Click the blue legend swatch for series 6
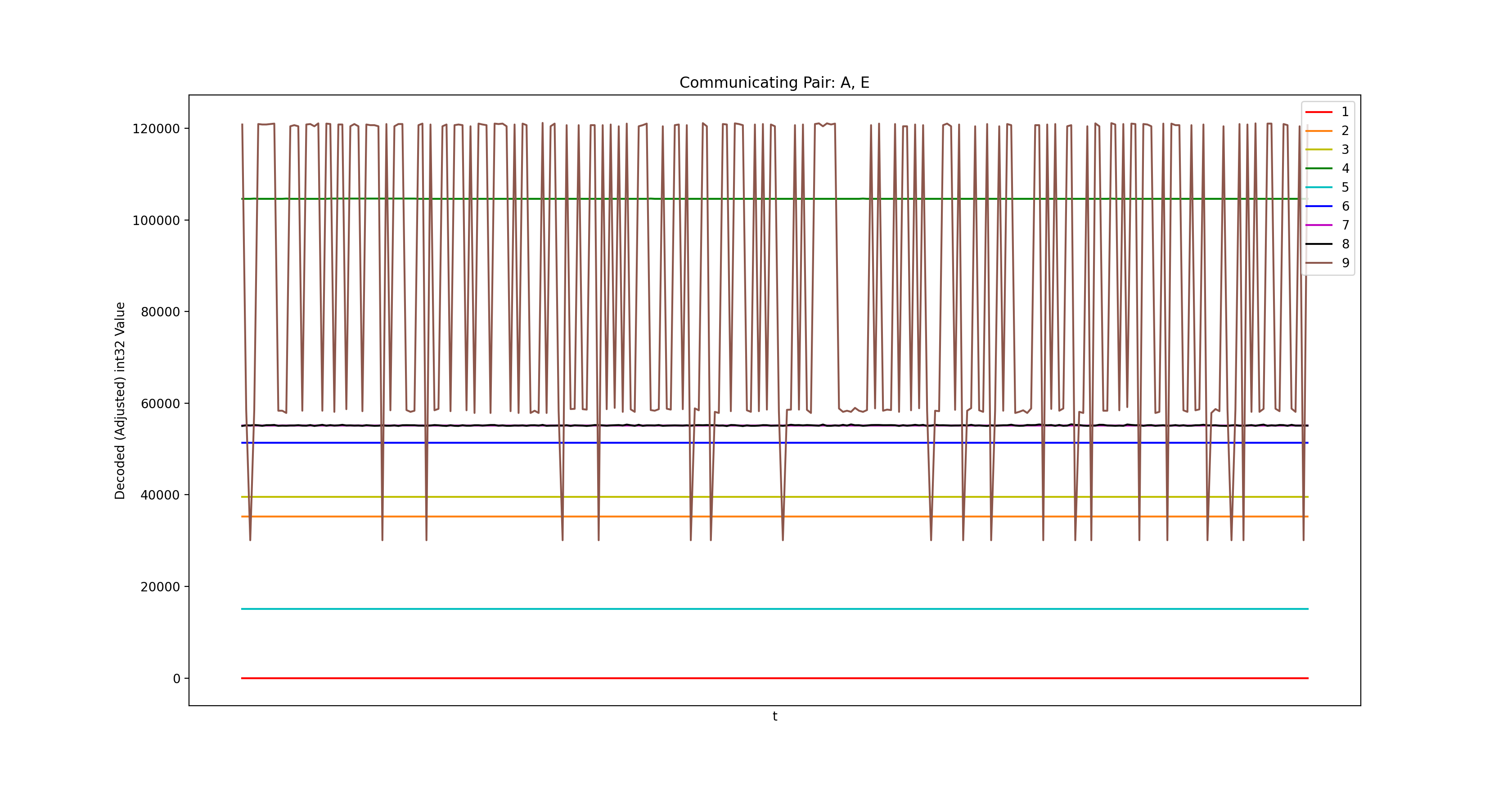1512x793 pixels. click(x=1318, y=206)
